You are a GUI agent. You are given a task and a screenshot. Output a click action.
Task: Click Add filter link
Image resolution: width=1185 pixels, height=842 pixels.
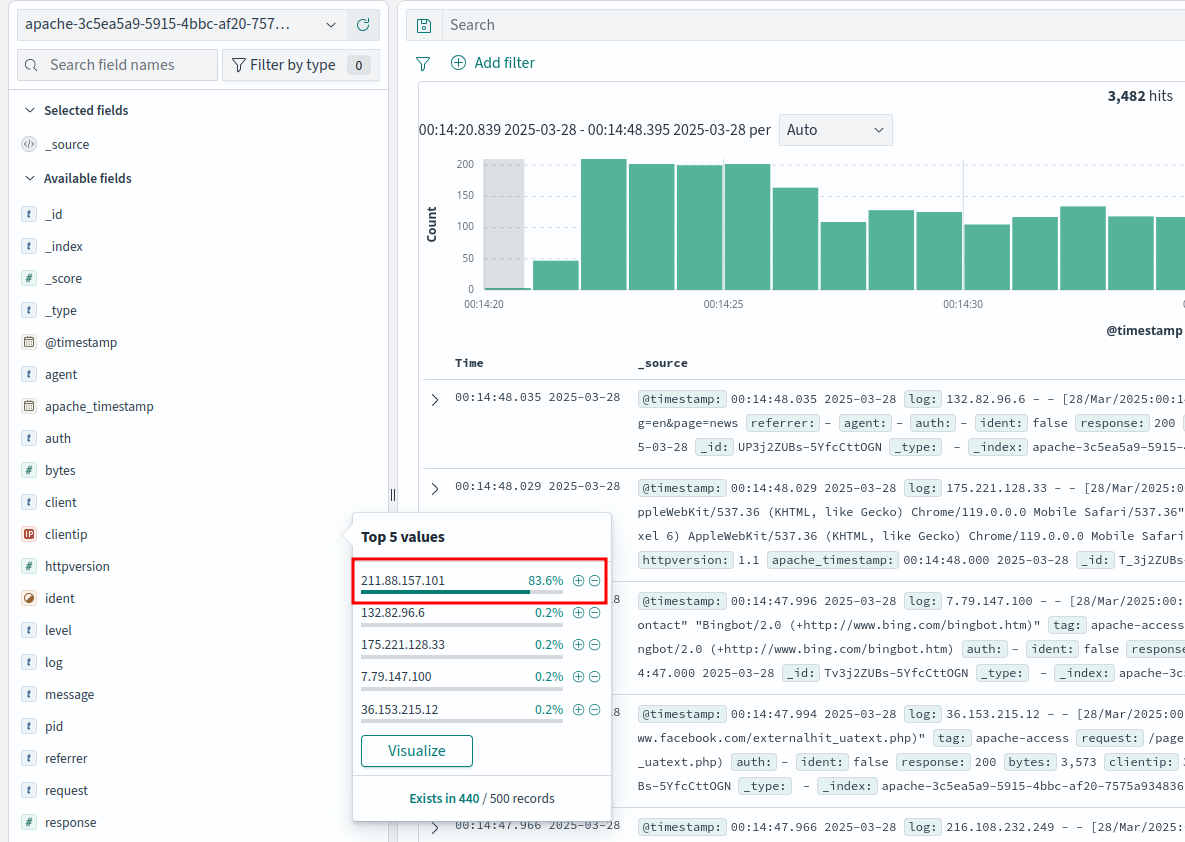(x=493, y=63)
